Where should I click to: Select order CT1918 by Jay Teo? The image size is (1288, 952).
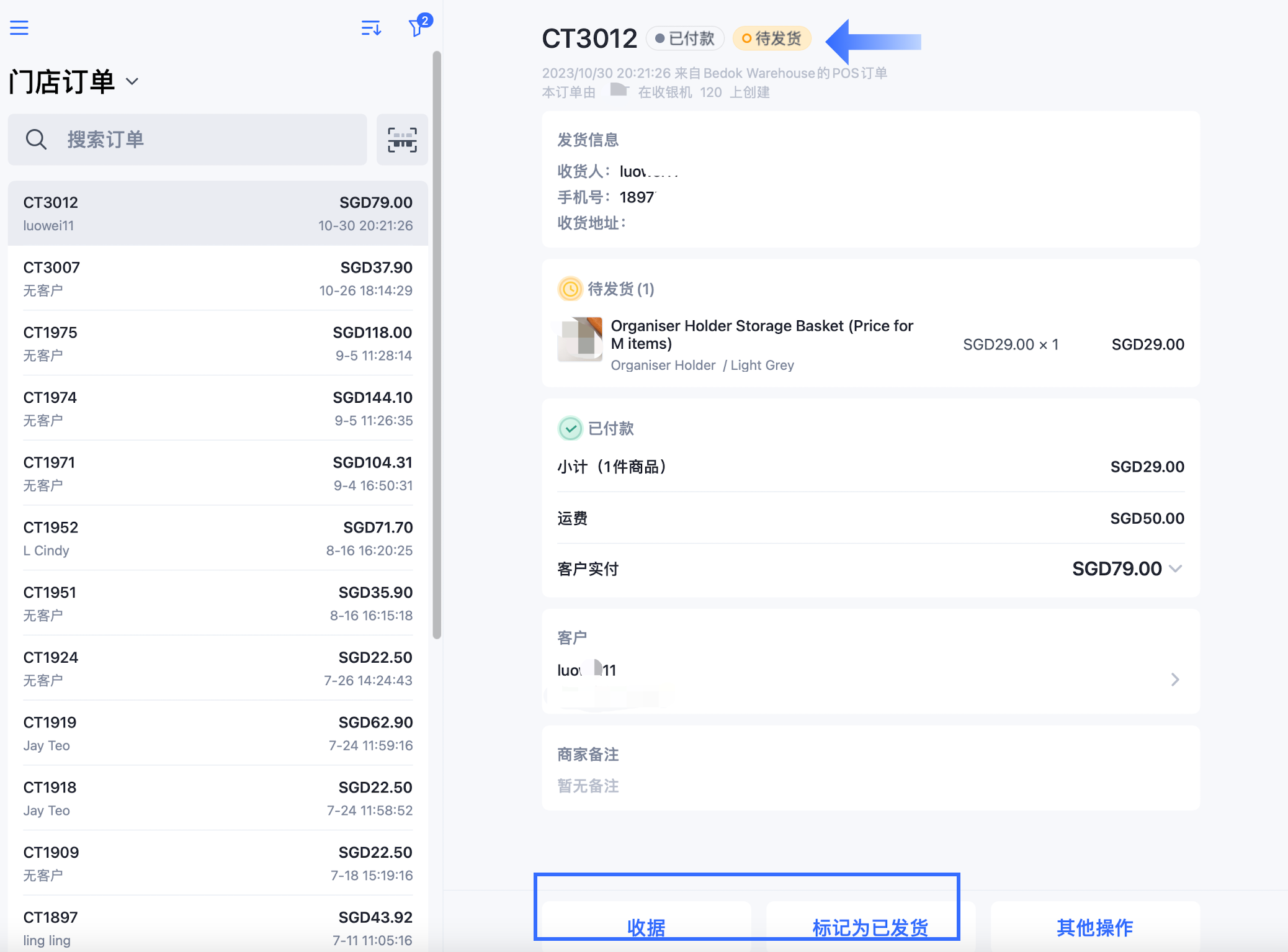218,799
